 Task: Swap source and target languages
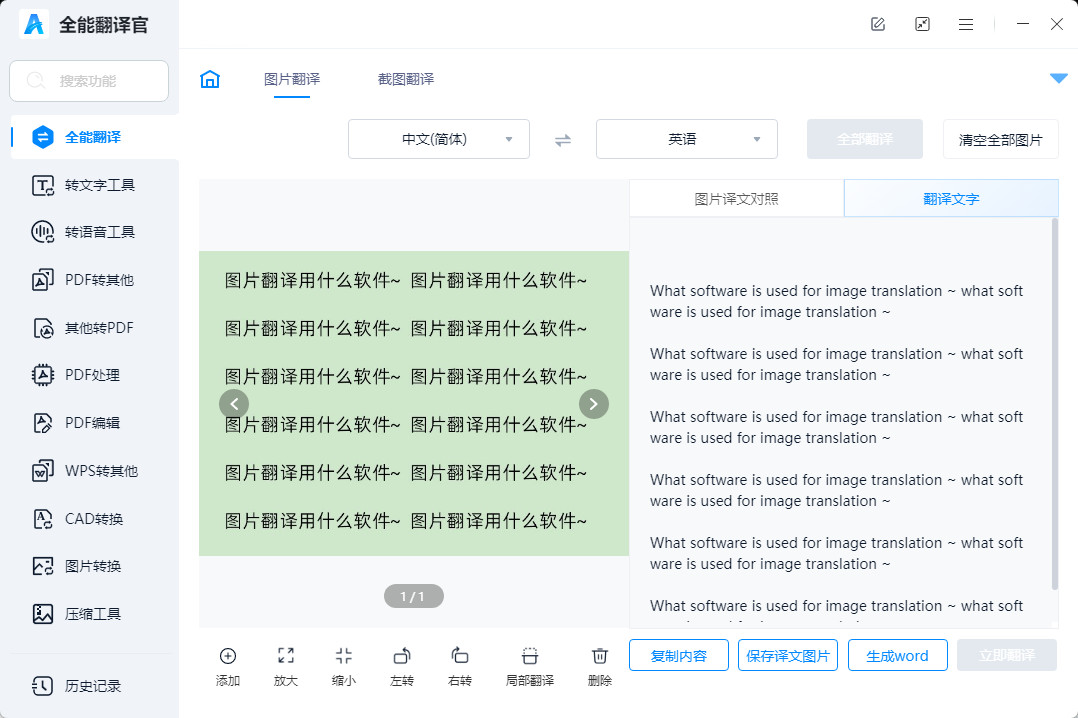tap(563, 140)
